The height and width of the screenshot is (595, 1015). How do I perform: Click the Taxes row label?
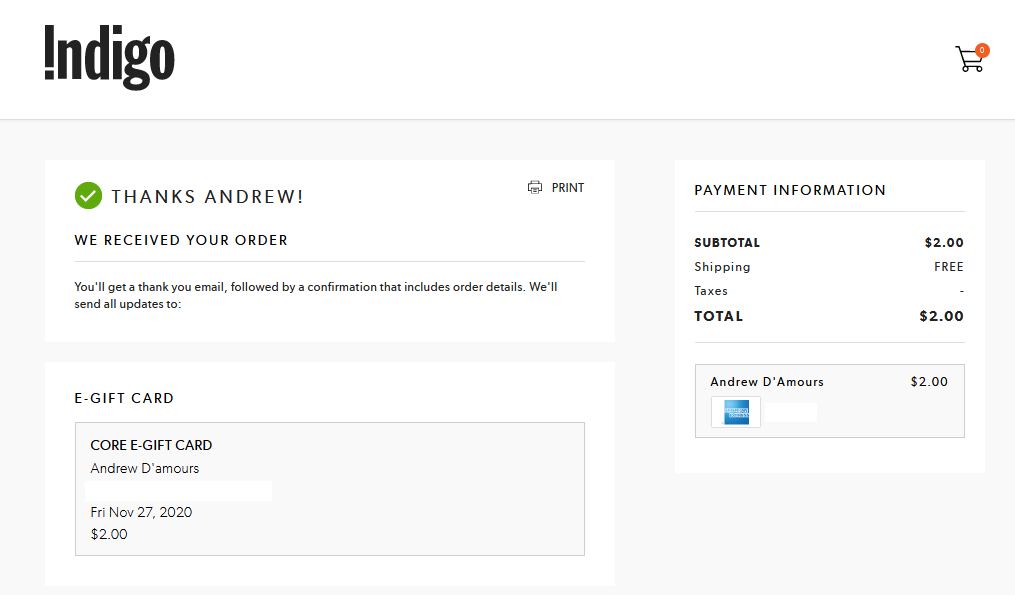[711, 291]
